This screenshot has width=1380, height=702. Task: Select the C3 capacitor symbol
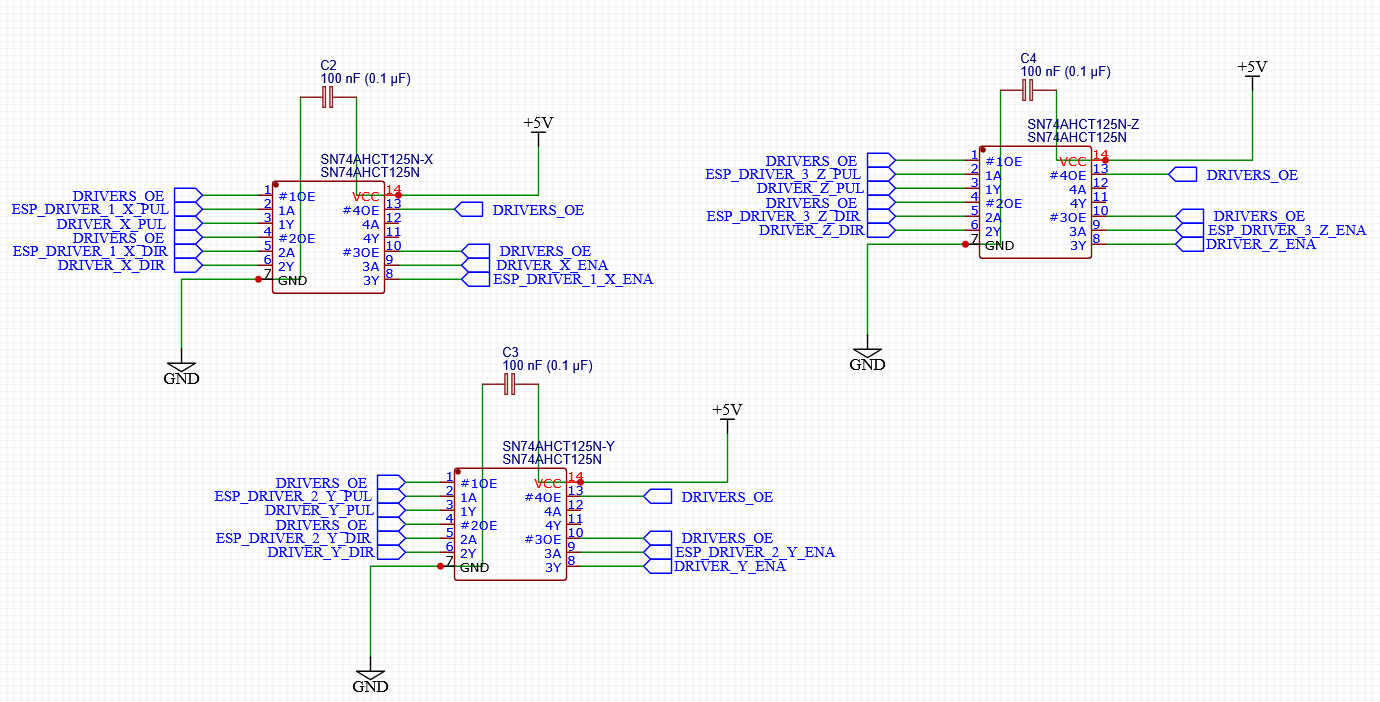coord(510,385)
